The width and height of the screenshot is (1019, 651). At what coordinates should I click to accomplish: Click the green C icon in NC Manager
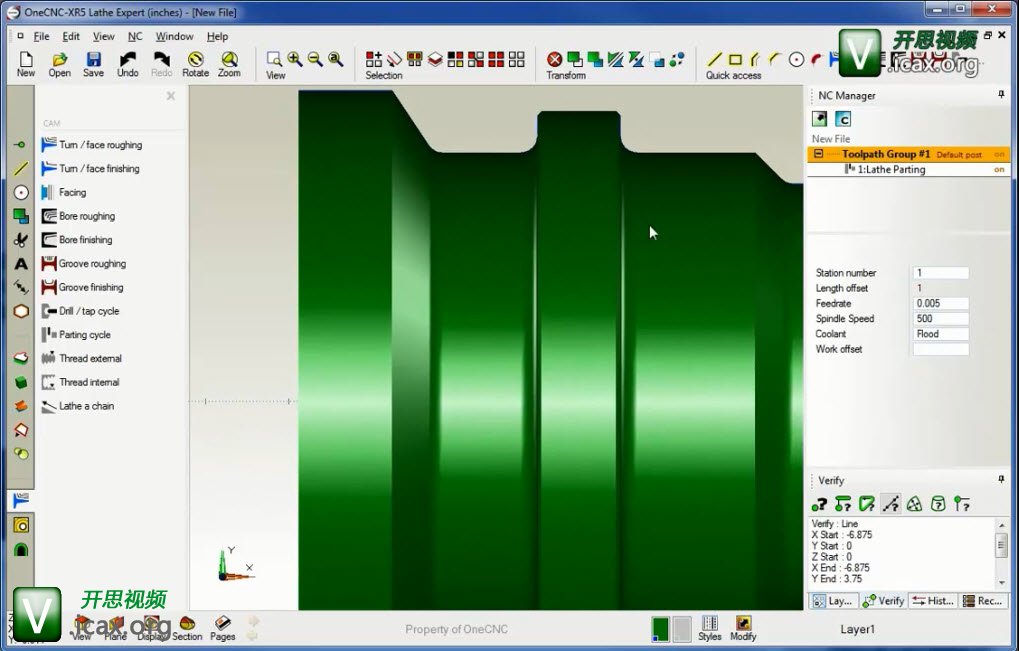tap(843, 119)
